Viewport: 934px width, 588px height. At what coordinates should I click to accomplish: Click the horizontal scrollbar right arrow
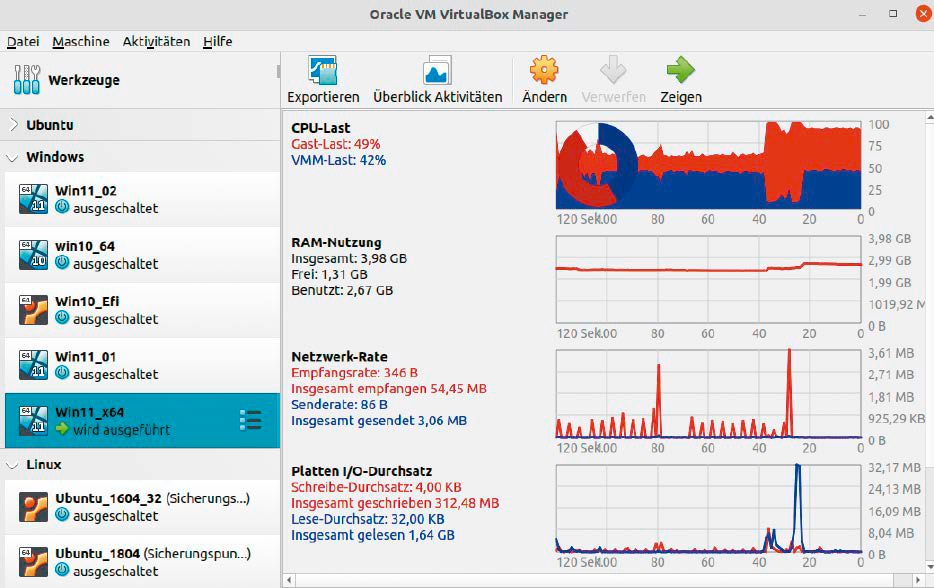click(918, 580)
